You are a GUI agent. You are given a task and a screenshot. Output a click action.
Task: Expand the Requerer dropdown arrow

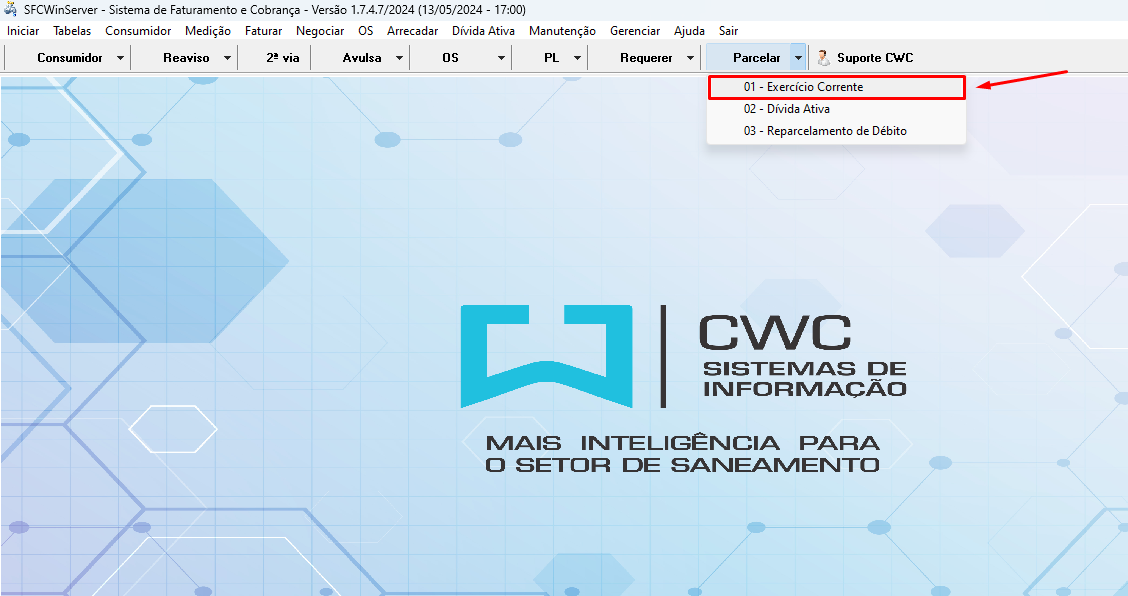(x=690, y=58)
